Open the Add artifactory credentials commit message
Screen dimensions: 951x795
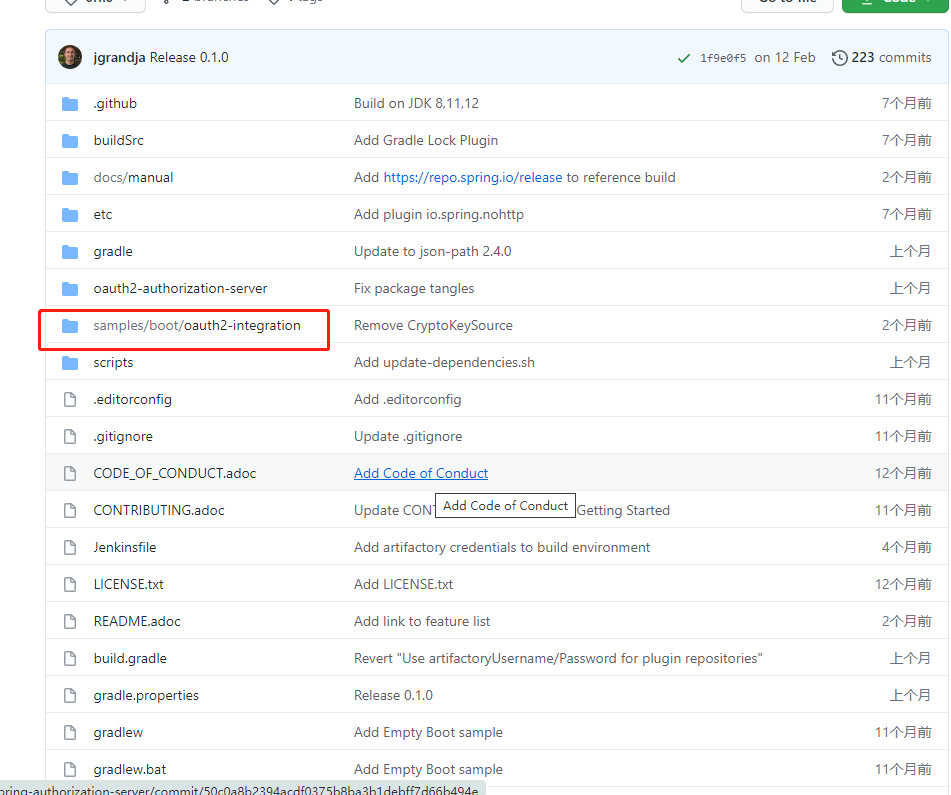pyautogui.click(x=502, y=548)
